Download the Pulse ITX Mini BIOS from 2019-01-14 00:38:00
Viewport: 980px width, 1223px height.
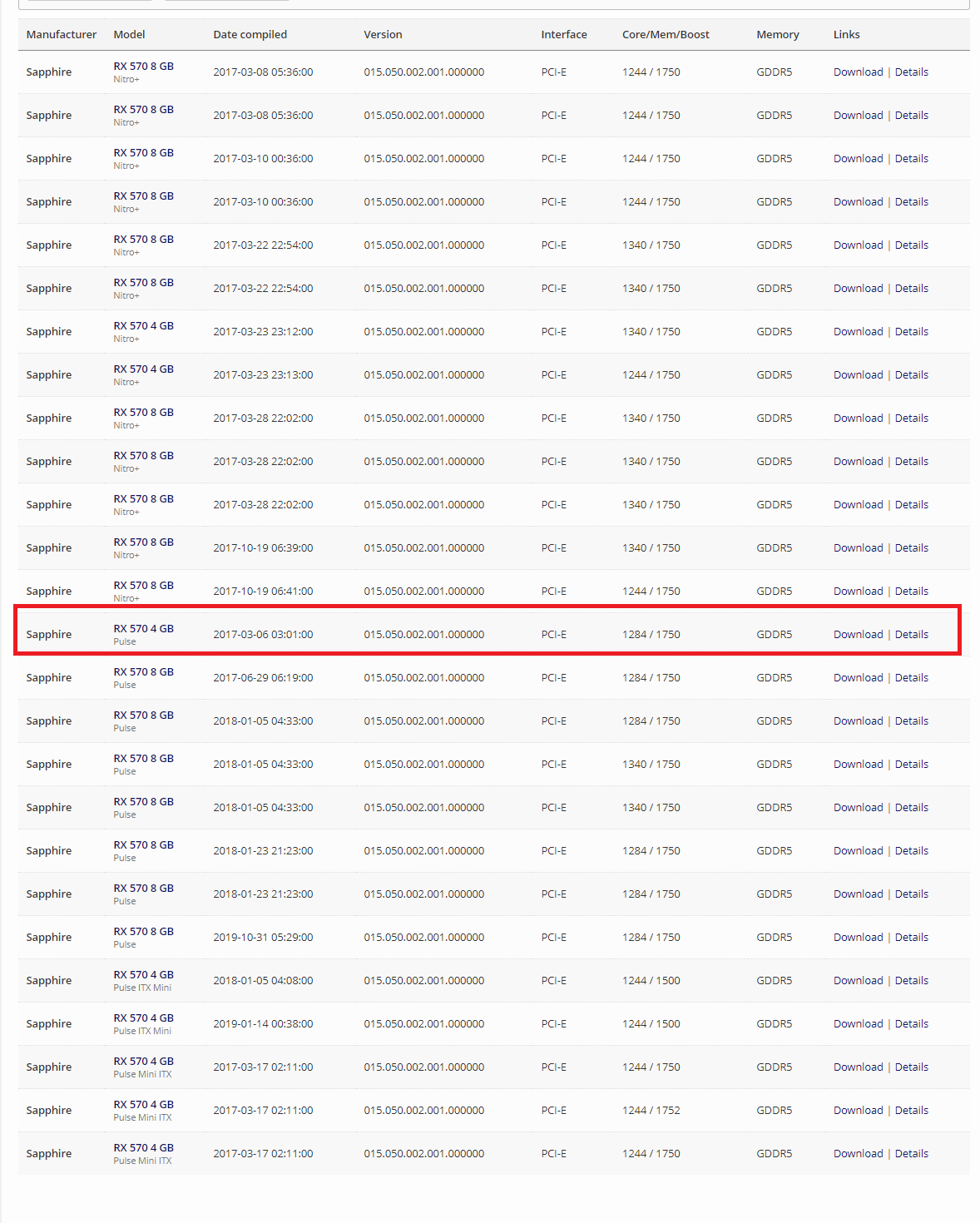pyautogui.click(x=858, y=1023)
